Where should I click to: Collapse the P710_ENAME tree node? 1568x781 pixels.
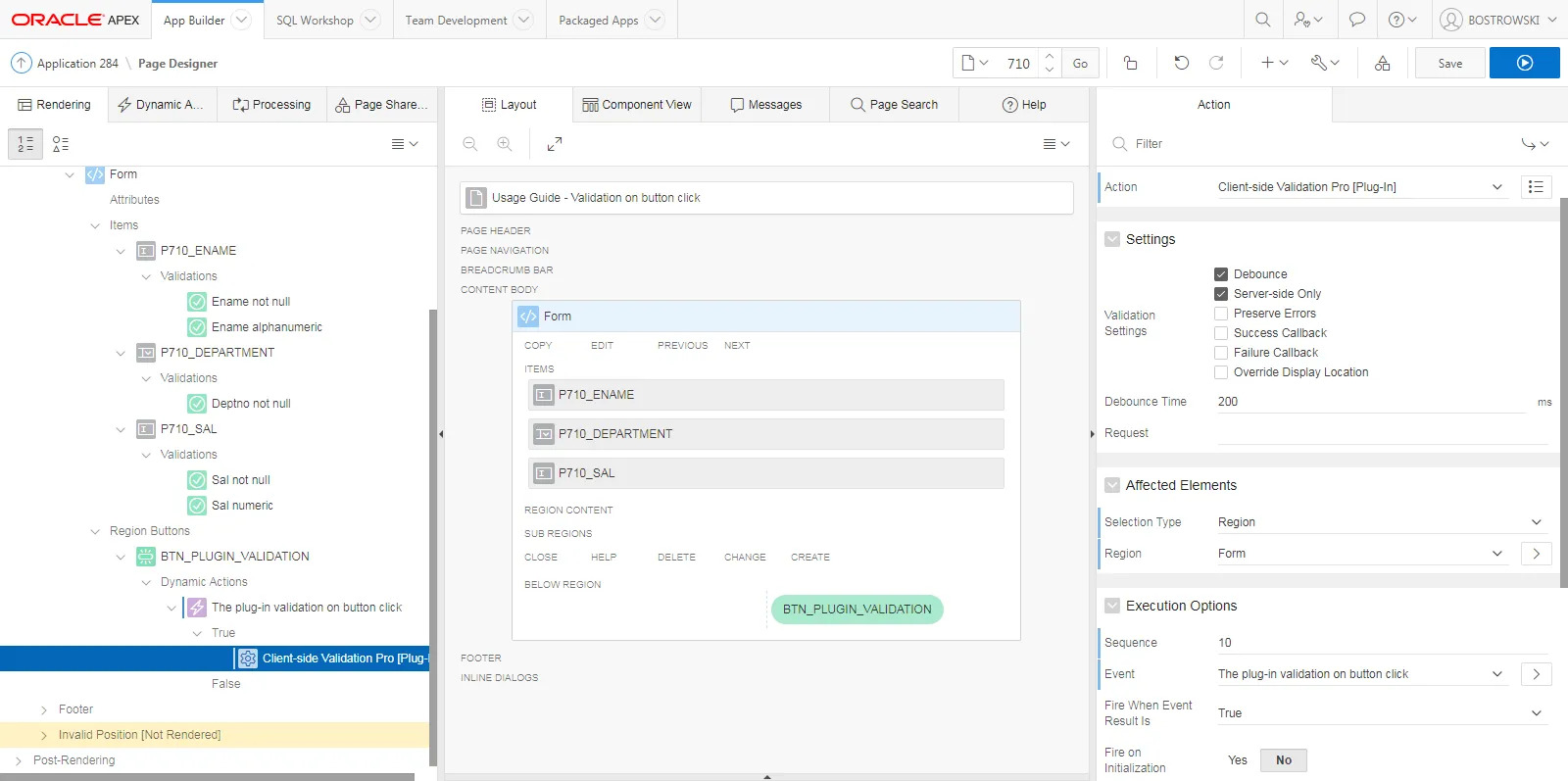pyautogui.click(x=121, y=251)
